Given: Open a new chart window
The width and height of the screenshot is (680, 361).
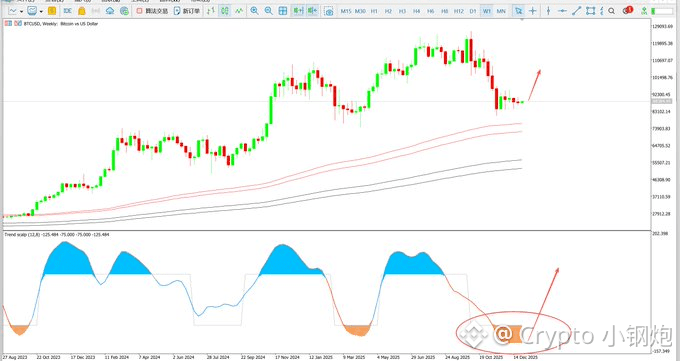Looking at the screenshot, I should pos(13,11).
